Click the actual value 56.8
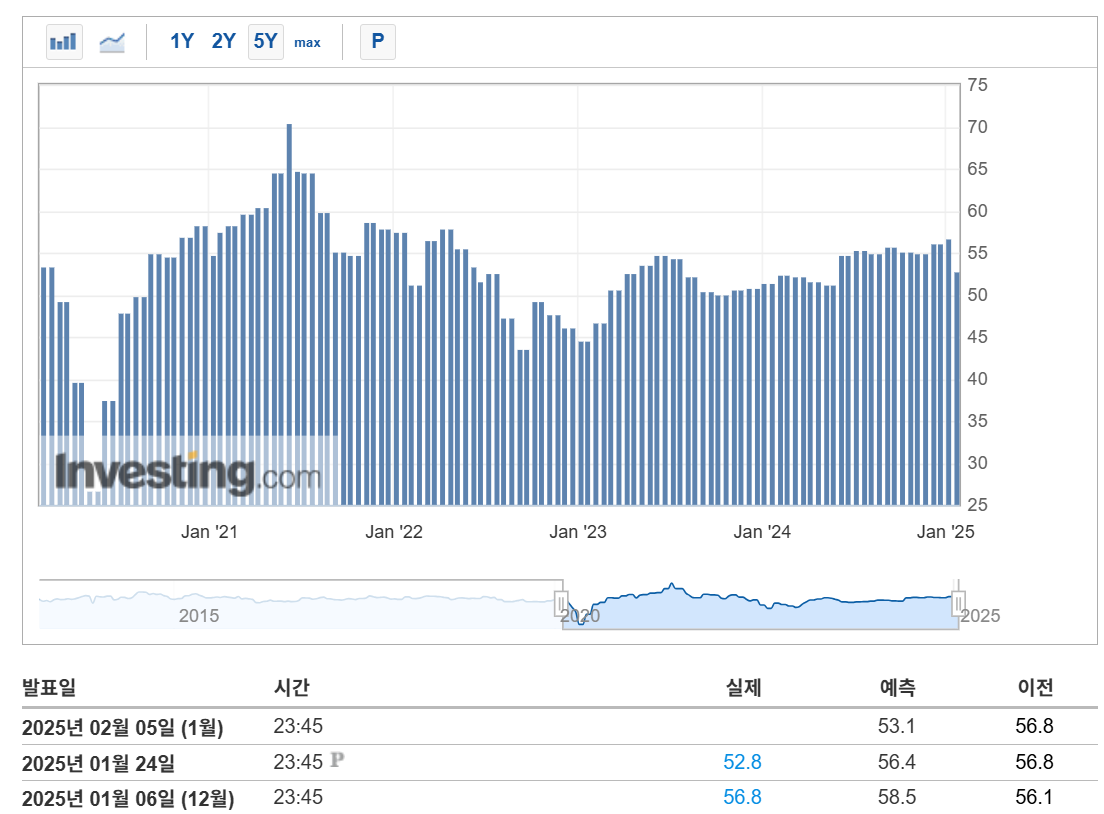The image size is (1104, 814). pyautogui.click(x=742, y=797)
